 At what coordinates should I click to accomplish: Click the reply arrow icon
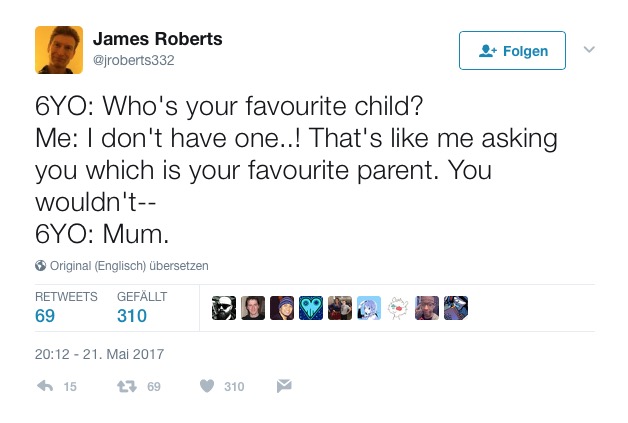[45, 386]
